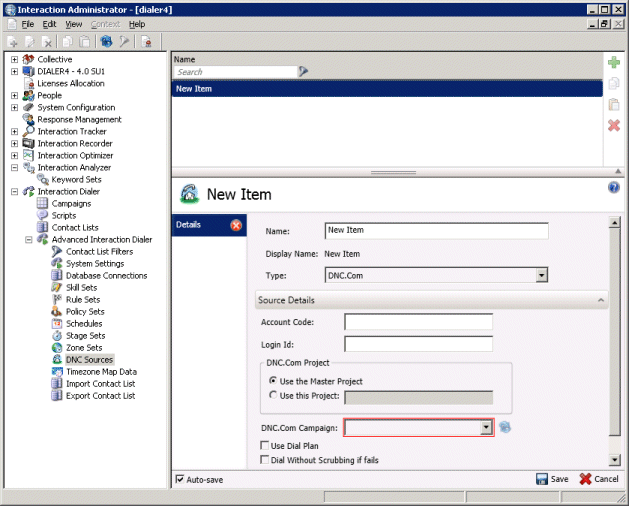Select the Use this Project radio button
The width and height of the screenshot is (629, 506).
pyautogui.click(x=274, y=396)
